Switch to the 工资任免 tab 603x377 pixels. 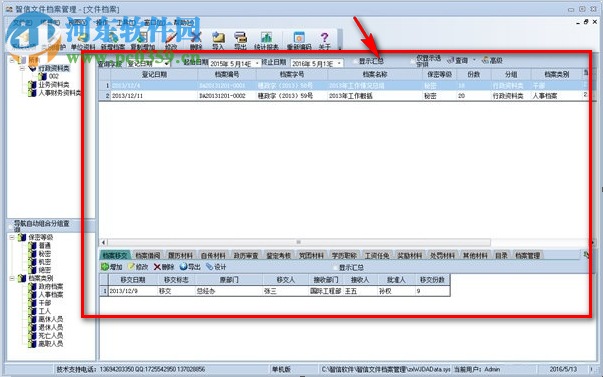pyautogui.click(x=377, y=255)
